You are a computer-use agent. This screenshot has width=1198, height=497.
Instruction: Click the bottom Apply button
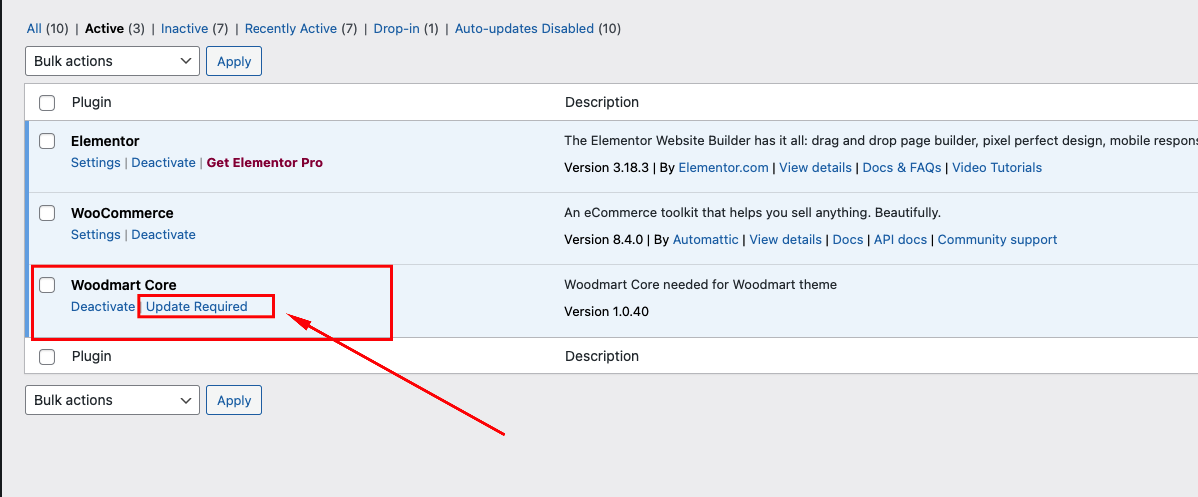234,400
